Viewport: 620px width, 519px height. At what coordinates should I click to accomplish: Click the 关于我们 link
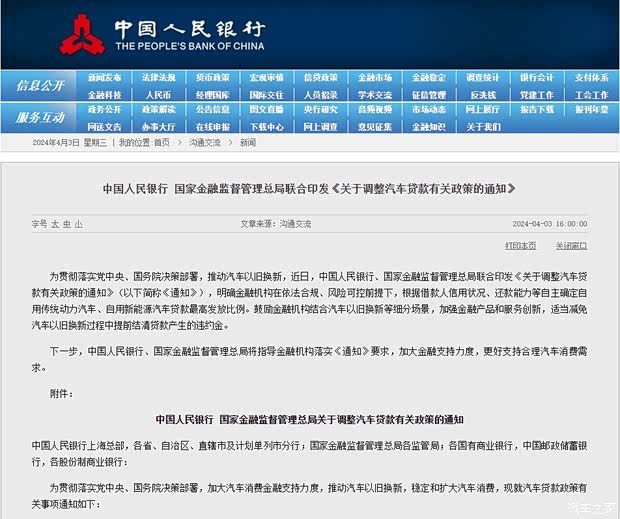[x=482, y=127]
